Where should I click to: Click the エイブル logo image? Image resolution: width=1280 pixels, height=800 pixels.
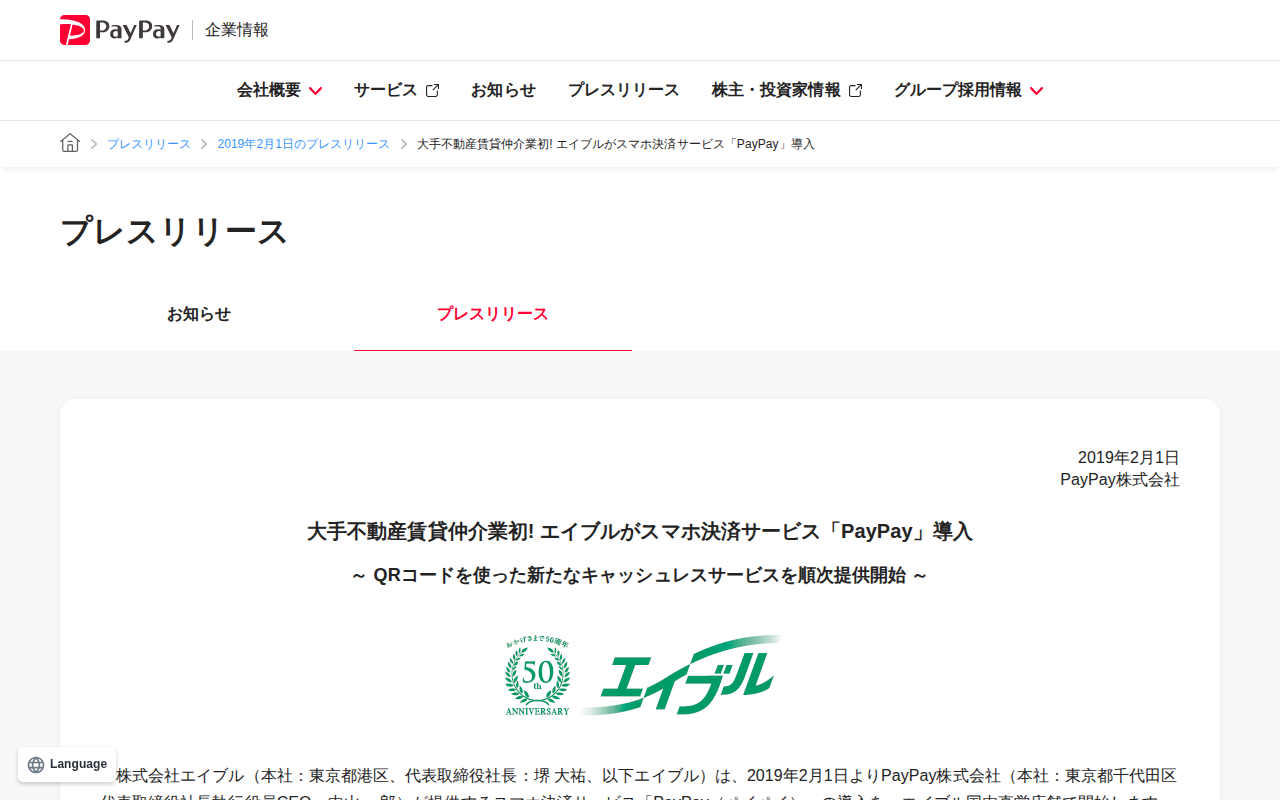pyautogui.click(x=680, y=675)
